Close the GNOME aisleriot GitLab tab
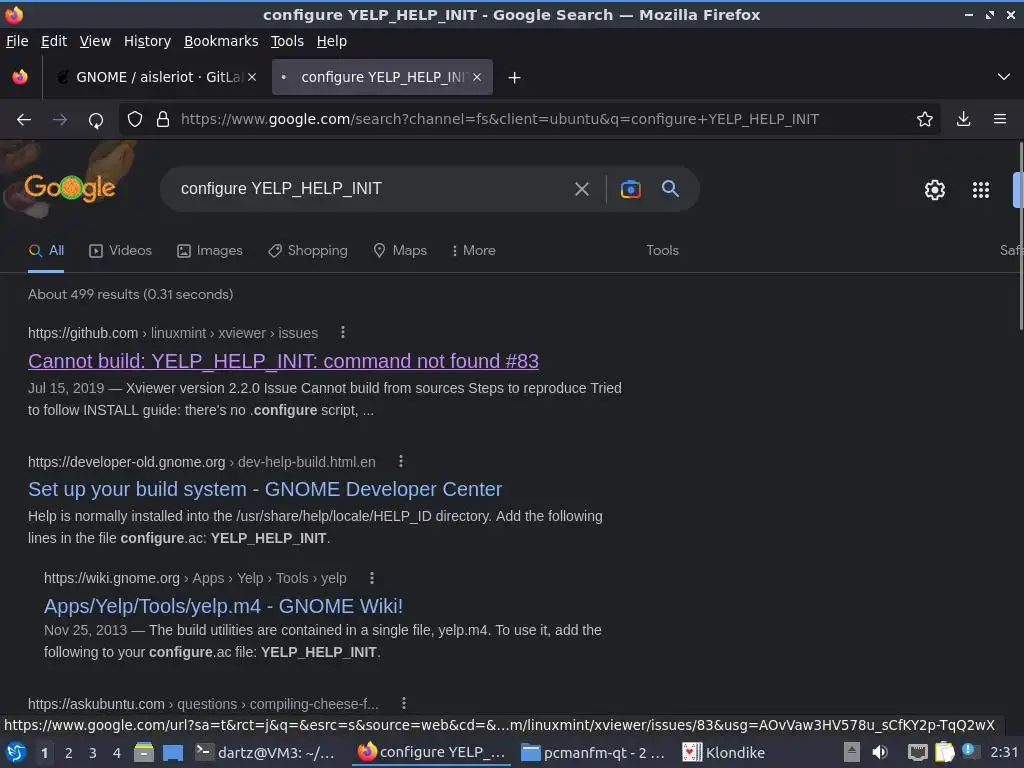The width and height of the screenshot is (1024, 768). tap(252, 77)
